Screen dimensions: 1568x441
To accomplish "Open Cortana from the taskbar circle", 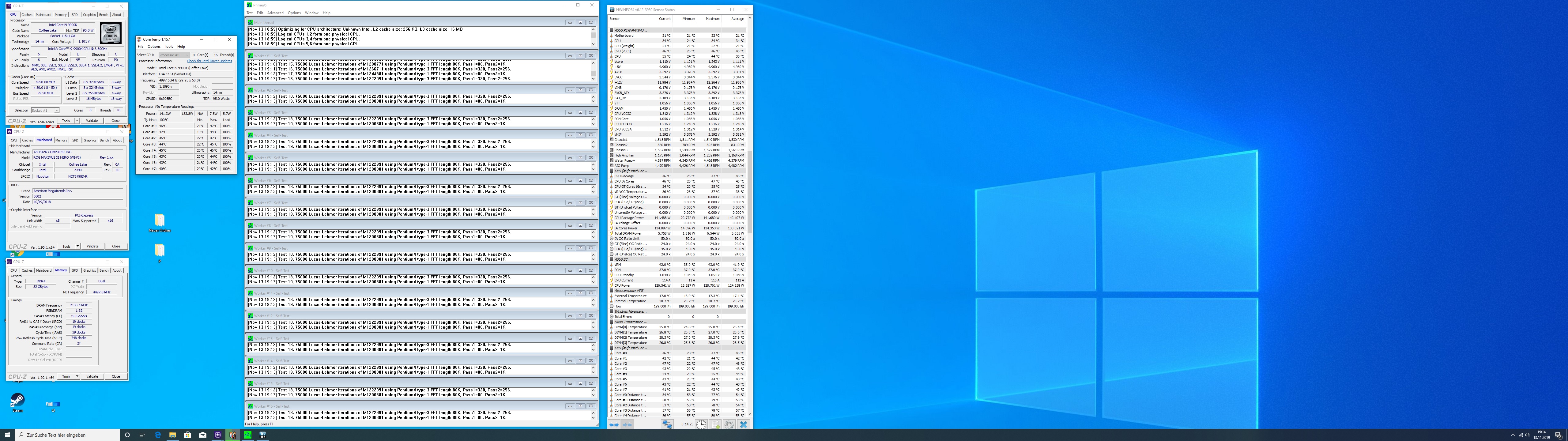I will (x=127, y=435).
